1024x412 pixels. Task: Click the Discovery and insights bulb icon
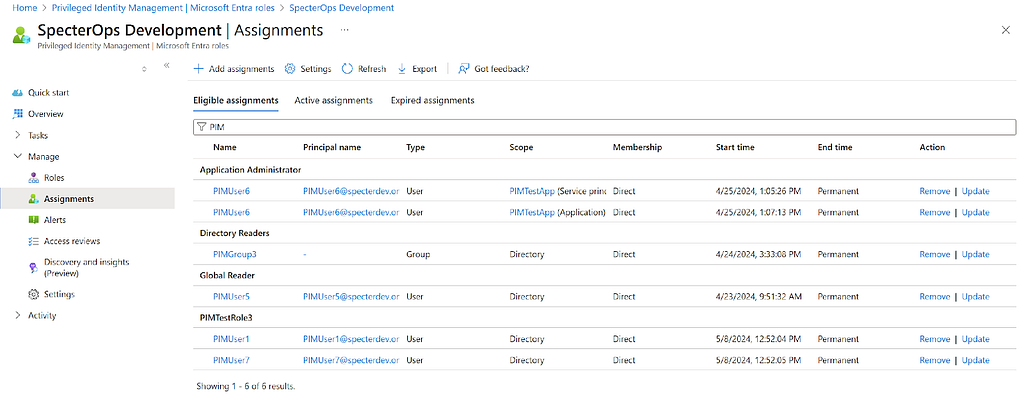tap(34, 267)
